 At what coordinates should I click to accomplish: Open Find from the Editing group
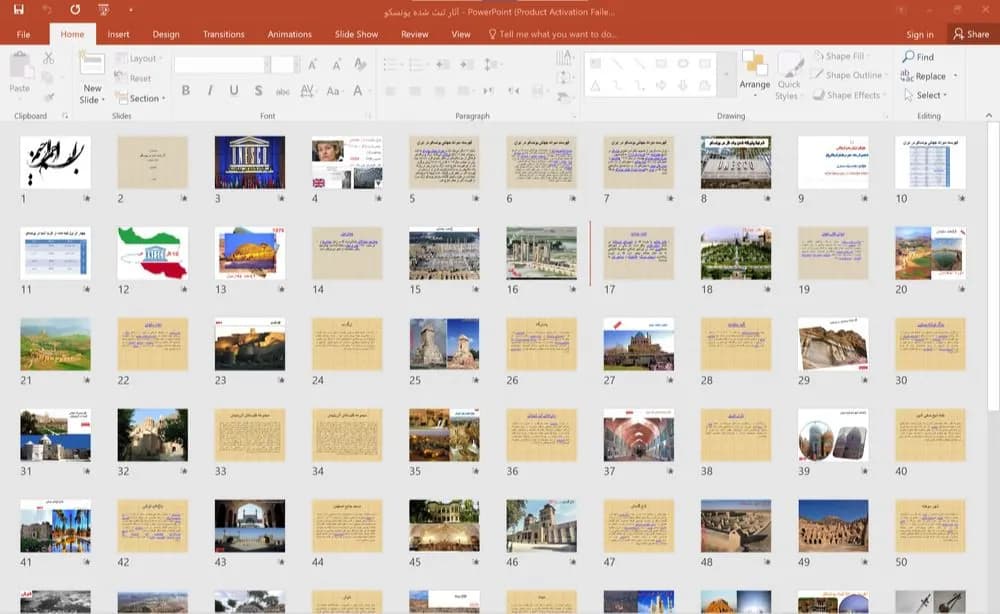pyautogui.click(x=918, y=57)
